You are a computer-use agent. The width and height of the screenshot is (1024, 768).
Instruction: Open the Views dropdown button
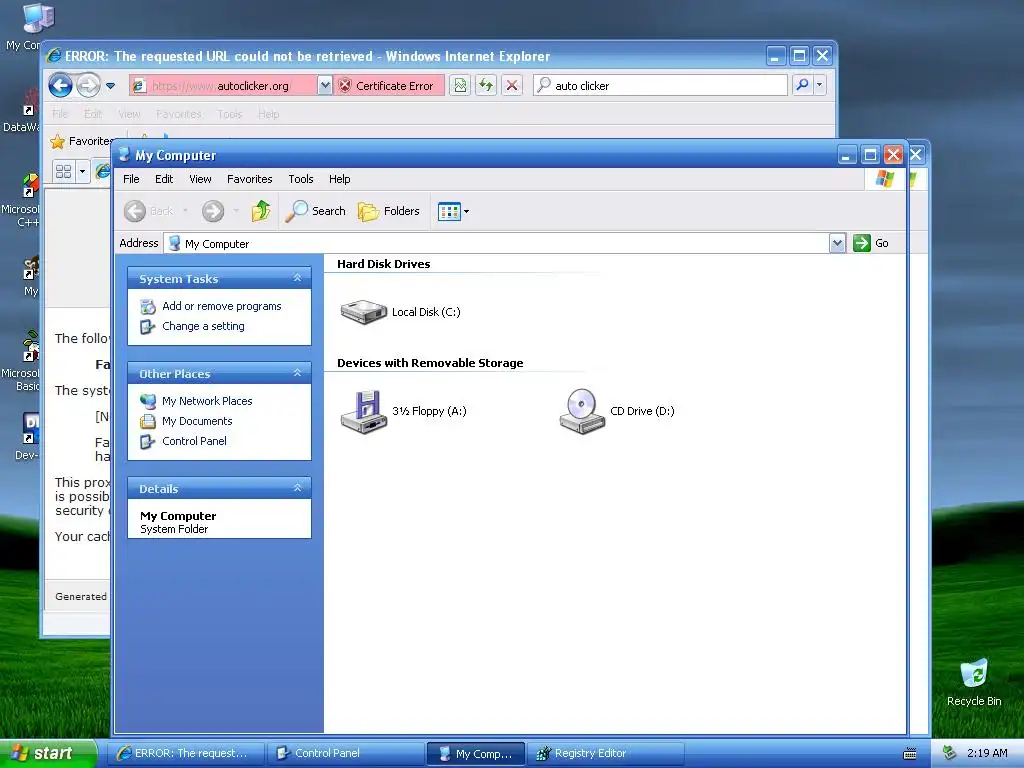click(x=453, y=211)
